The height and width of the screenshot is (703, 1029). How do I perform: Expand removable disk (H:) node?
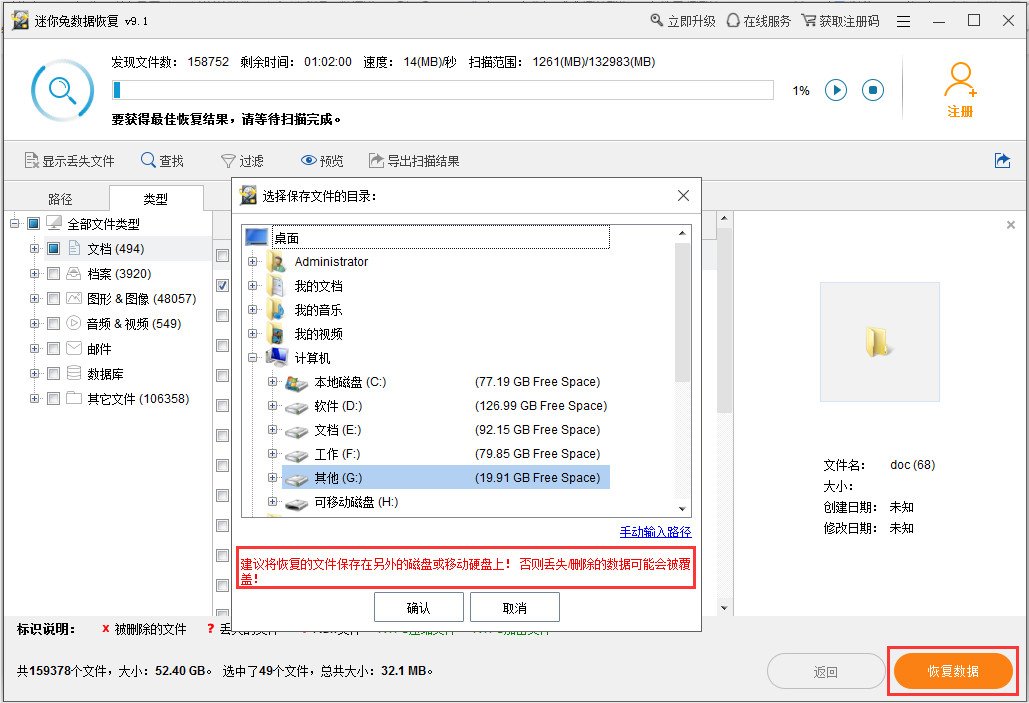tap(272, 502)
